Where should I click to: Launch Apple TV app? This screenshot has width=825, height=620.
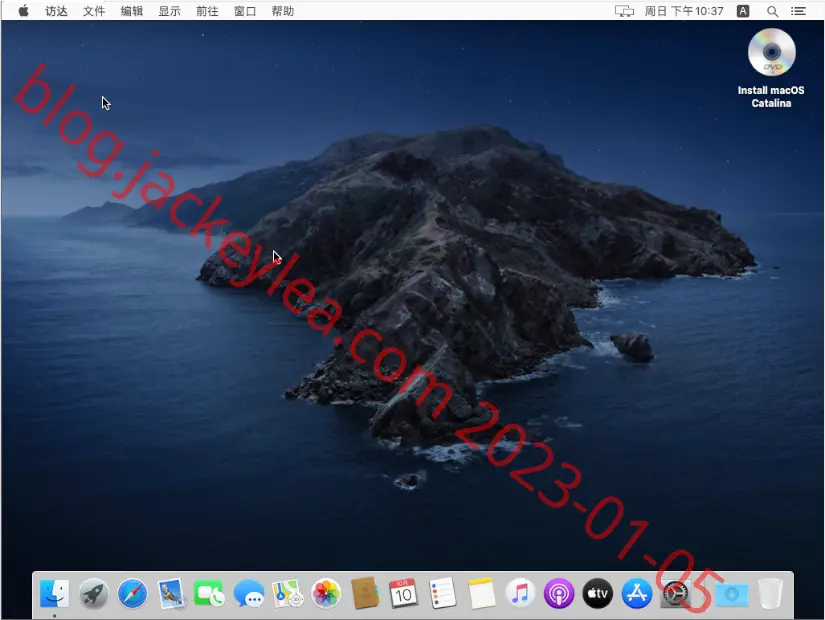click(598, 594)
